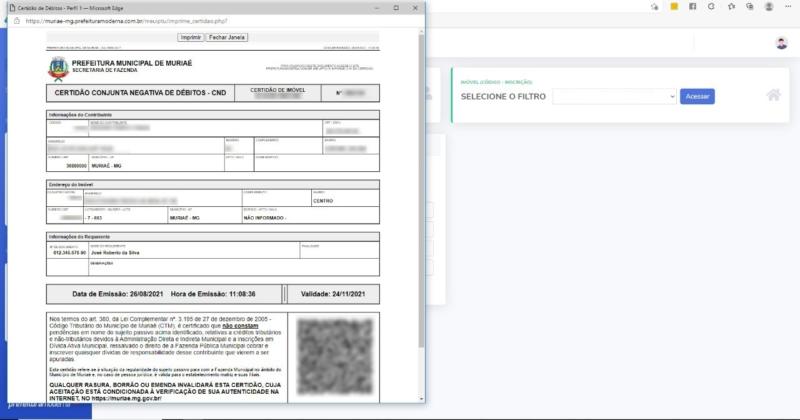Click the Prefeitura Municipal de Muriaé crest
This screenshot has height=420, width=800.
click(x=55, y=68)
